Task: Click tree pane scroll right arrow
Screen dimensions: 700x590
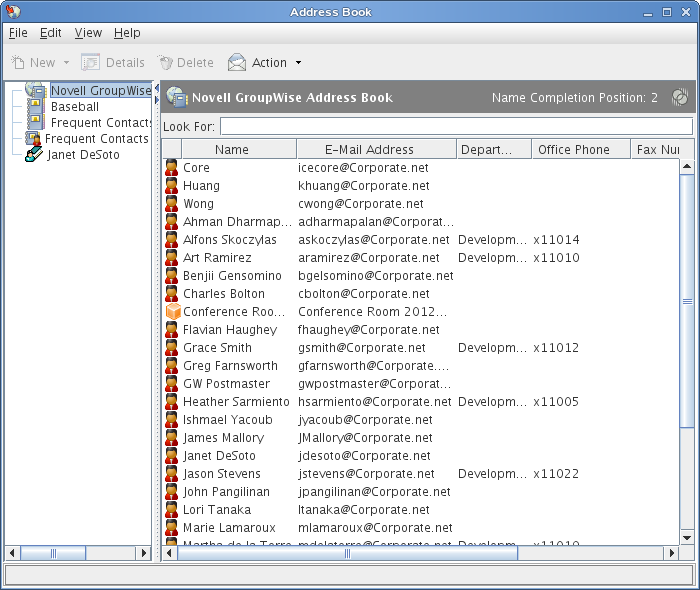Action: point(143,553)
